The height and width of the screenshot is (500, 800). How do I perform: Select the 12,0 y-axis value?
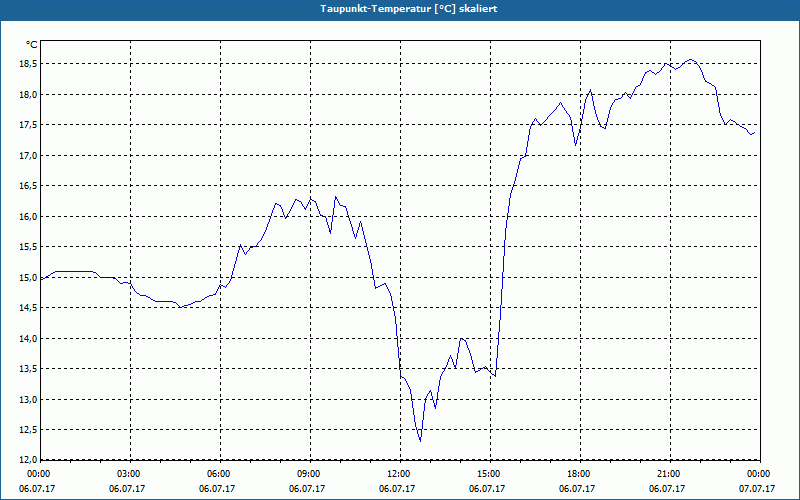(28, 459)
